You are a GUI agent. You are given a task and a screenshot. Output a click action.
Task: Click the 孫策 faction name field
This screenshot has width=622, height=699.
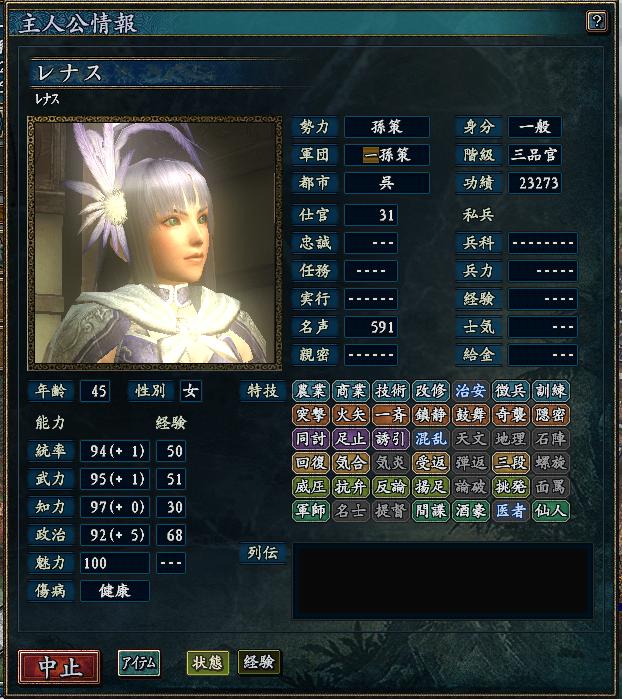coord(387,127)
